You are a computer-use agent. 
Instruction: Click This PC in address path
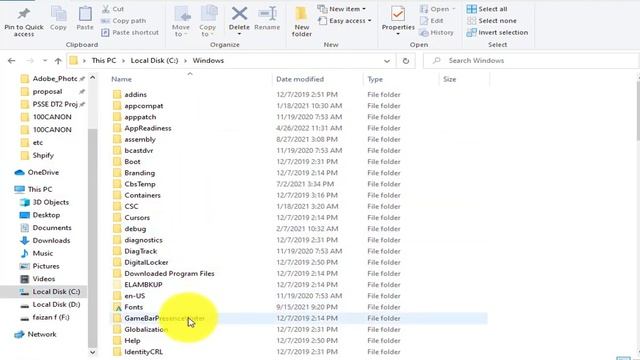point(104,60)
